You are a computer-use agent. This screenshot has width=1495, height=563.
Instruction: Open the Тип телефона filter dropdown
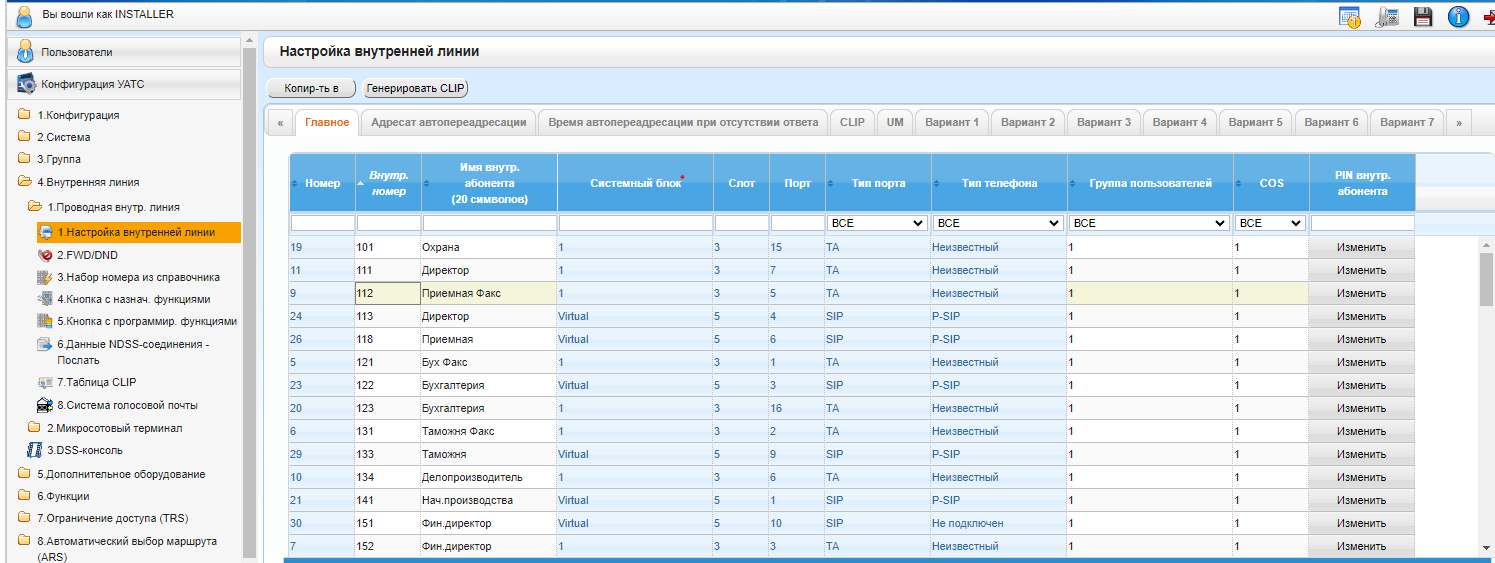point(997,223)
